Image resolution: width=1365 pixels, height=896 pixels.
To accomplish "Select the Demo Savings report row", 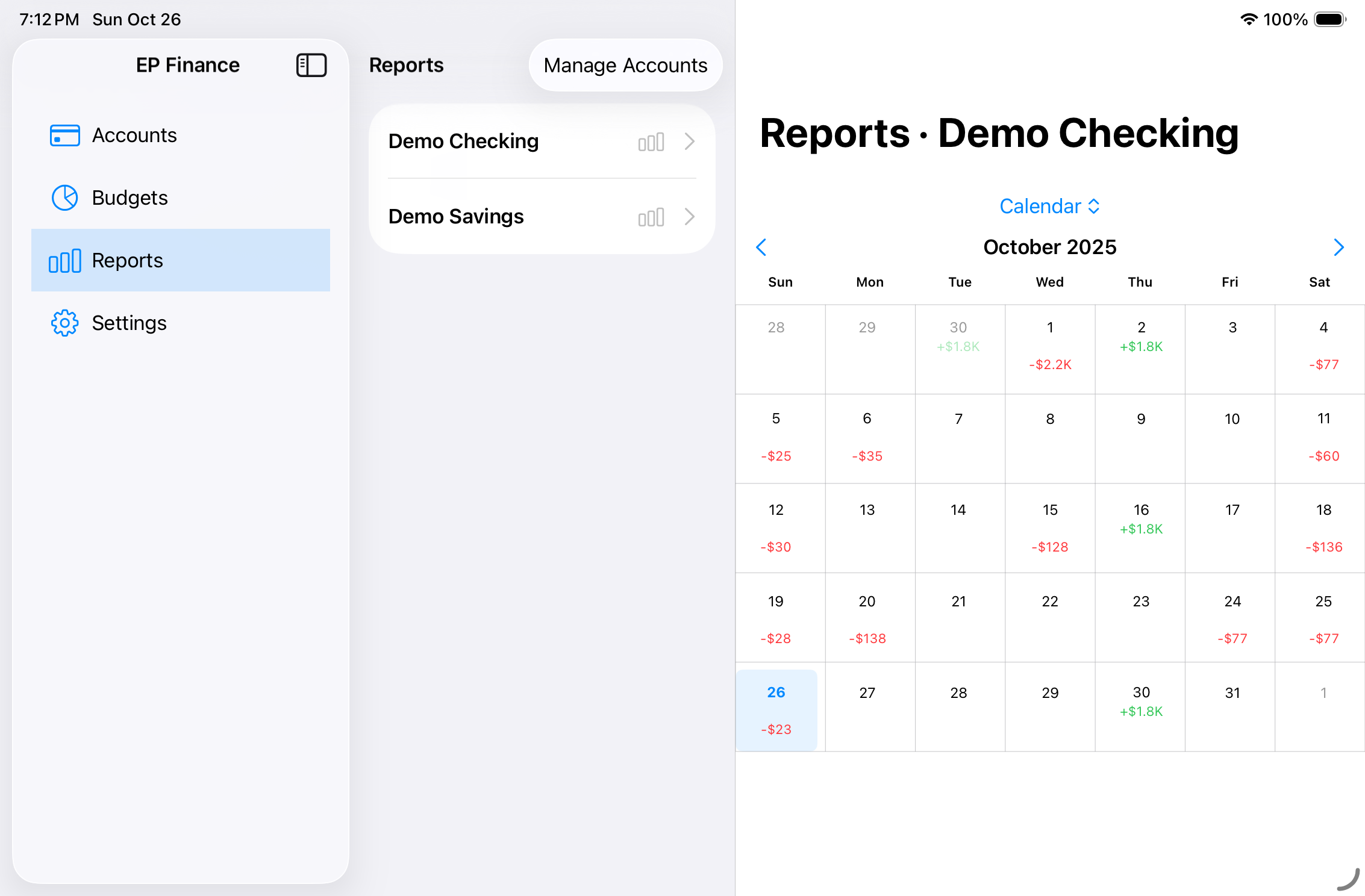I will coord(456,217).
